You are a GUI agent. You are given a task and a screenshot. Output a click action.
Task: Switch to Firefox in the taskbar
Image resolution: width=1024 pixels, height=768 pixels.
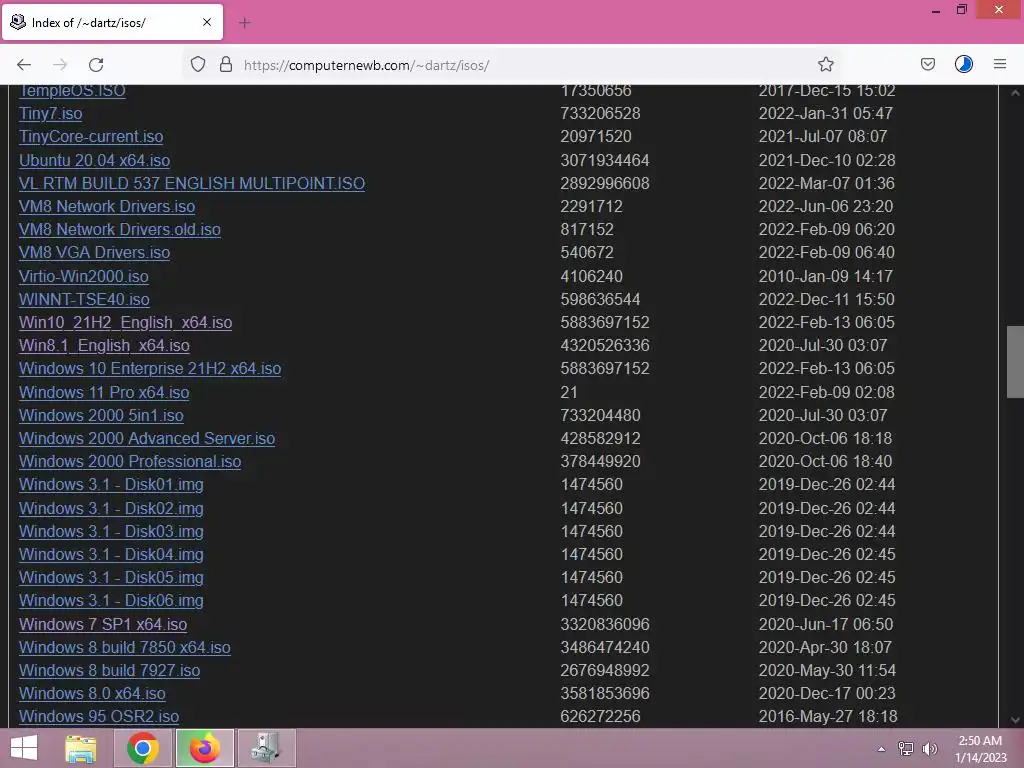tap(204, 748)
